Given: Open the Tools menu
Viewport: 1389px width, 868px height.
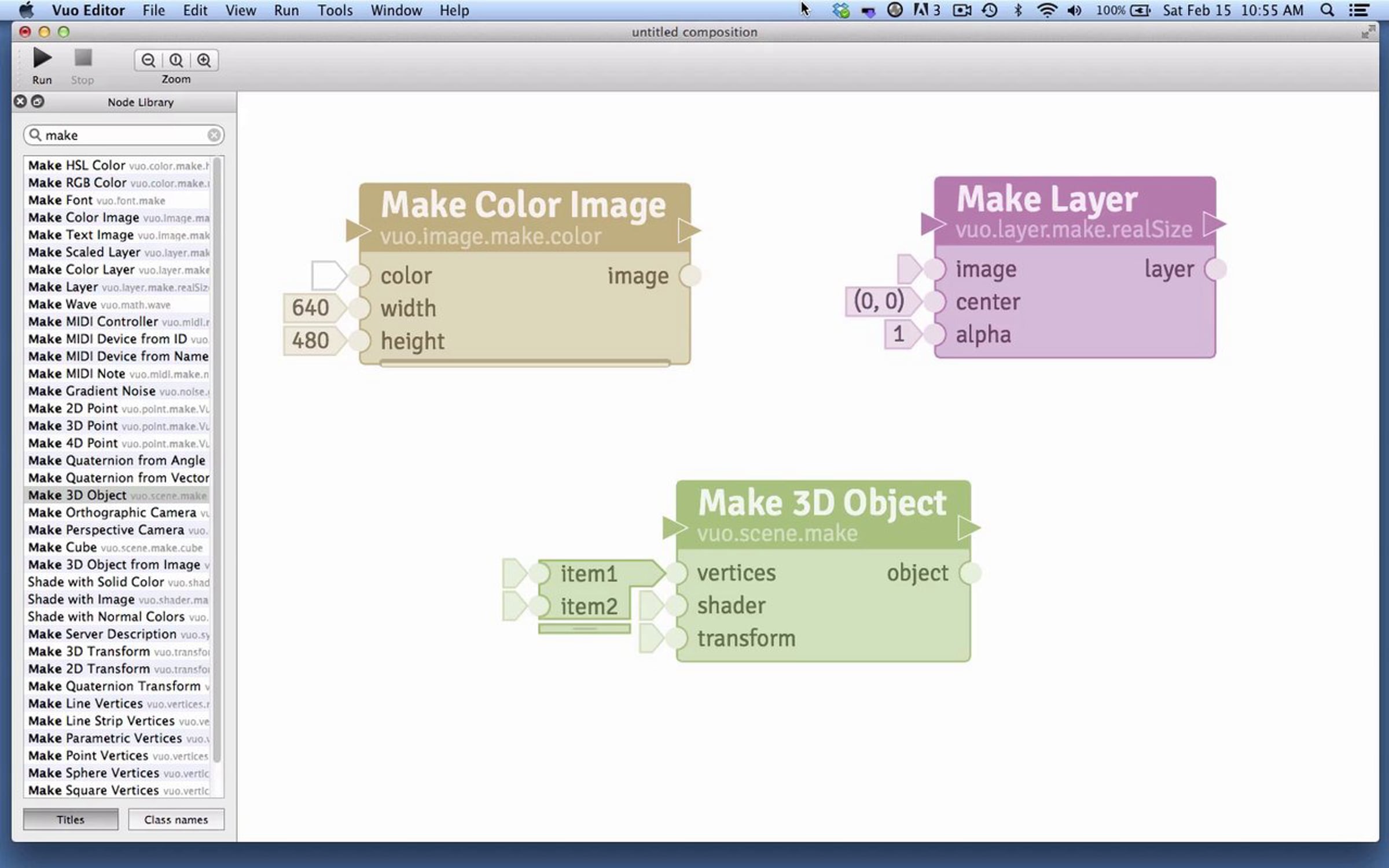Looking at the screenshot, I should (x=335, y=10).
